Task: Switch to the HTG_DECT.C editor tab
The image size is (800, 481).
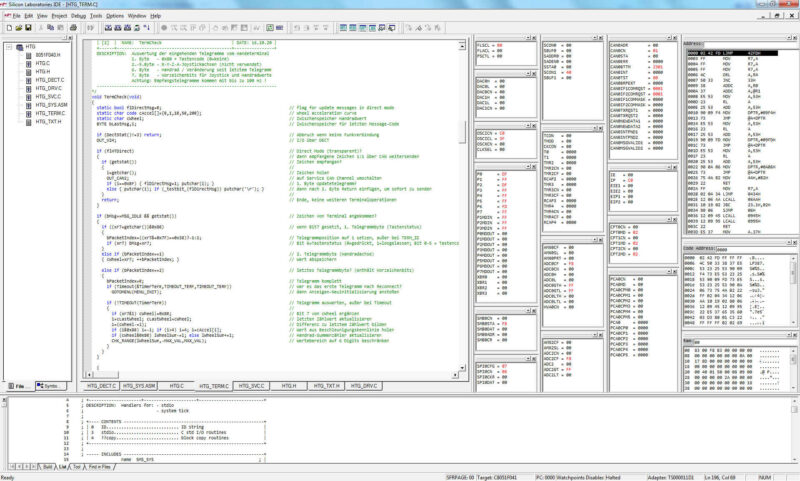Action: (102, 385)
